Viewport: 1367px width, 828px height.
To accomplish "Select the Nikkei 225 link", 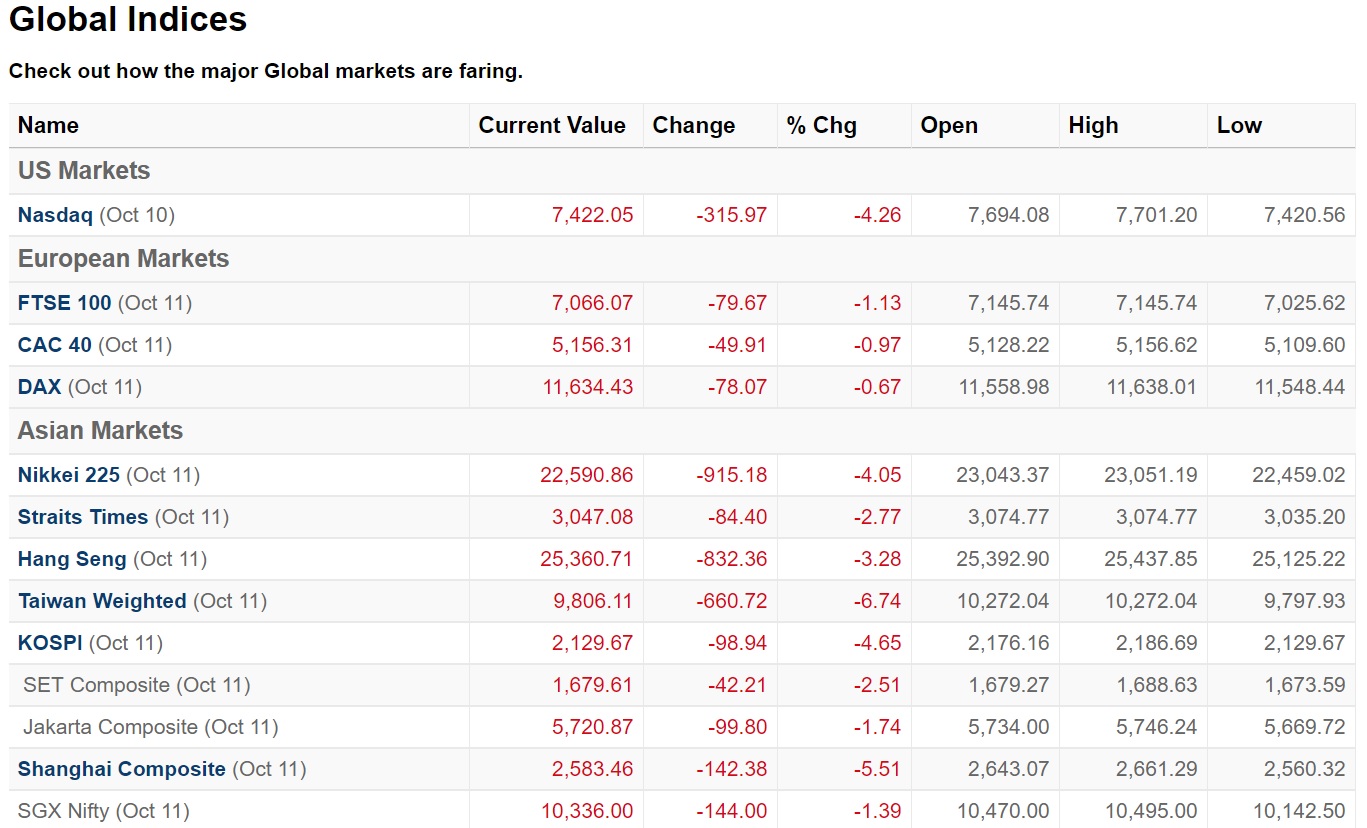I will point(68,475).
